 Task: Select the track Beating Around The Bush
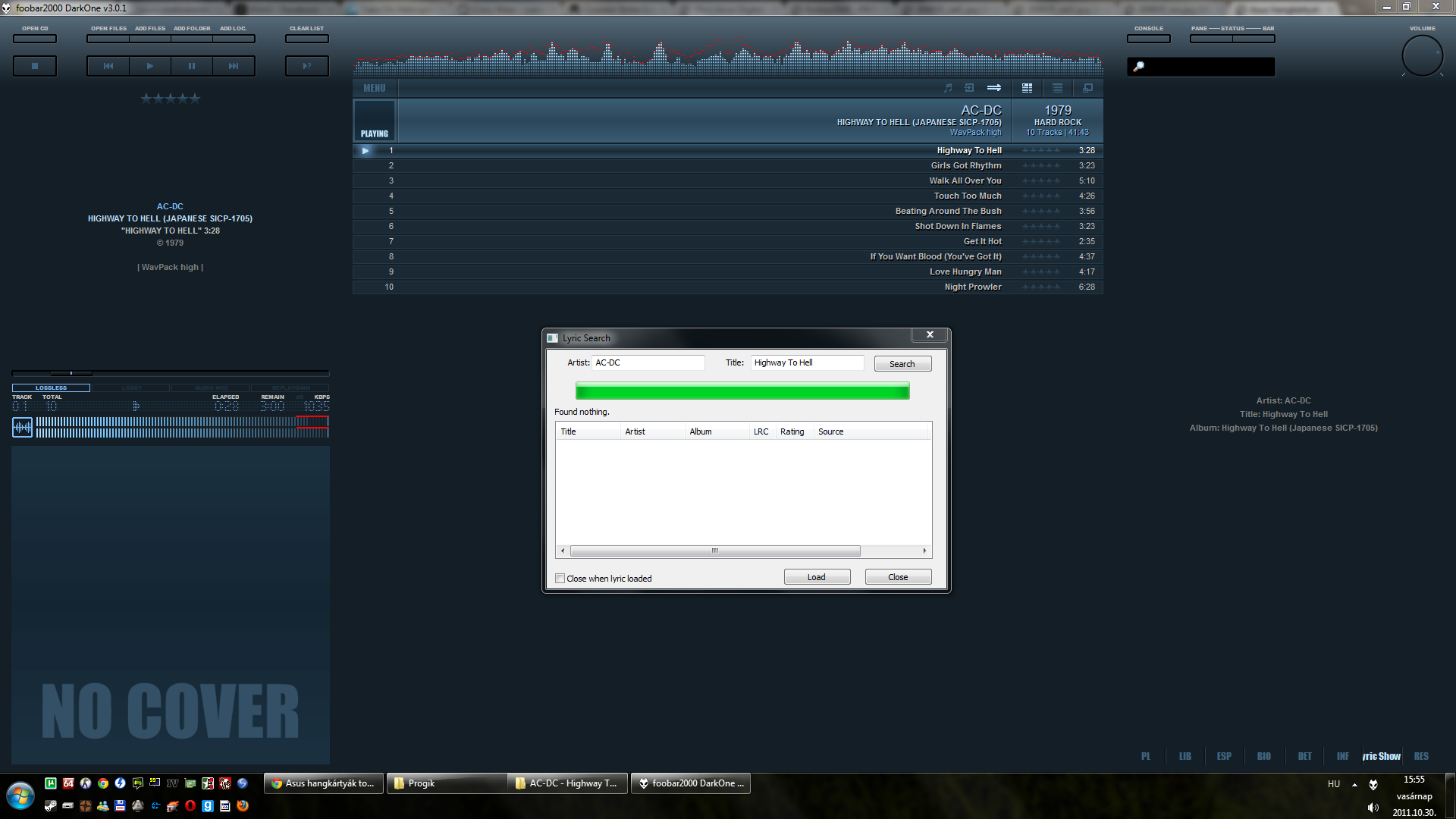click(728, 211)
